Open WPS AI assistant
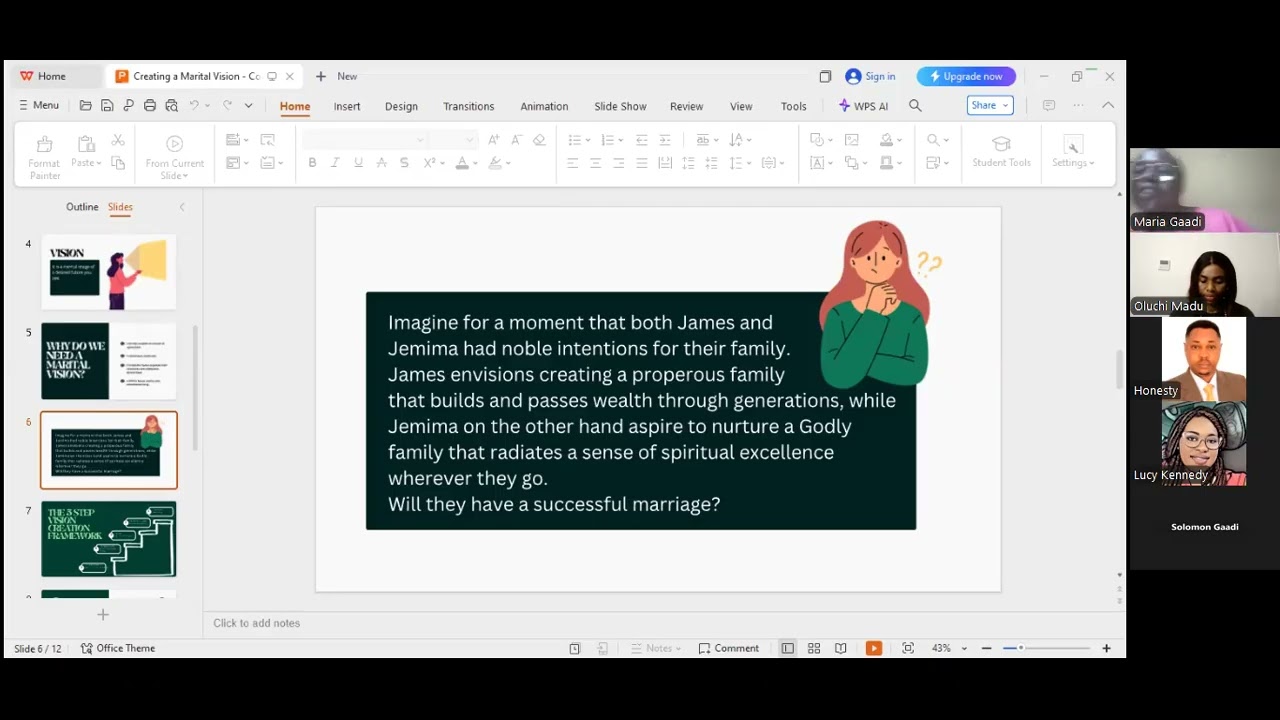The height and width of the screenshot is (720, 1280). coord(863,105)
